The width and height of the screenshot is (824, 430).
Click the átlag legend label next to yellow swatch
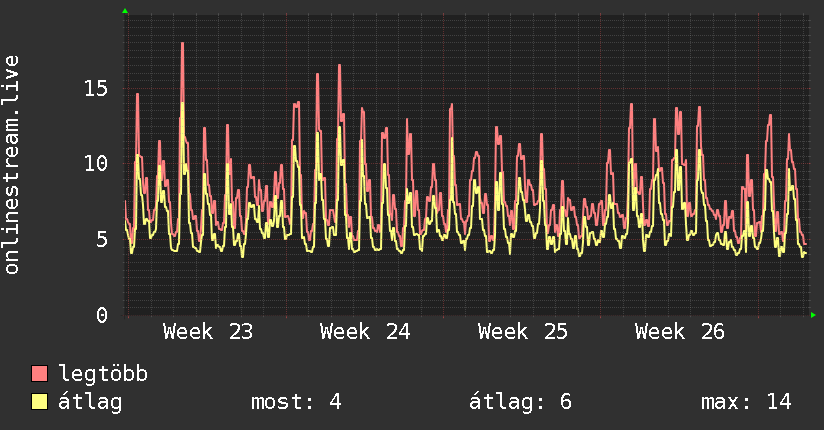(90, 402)
